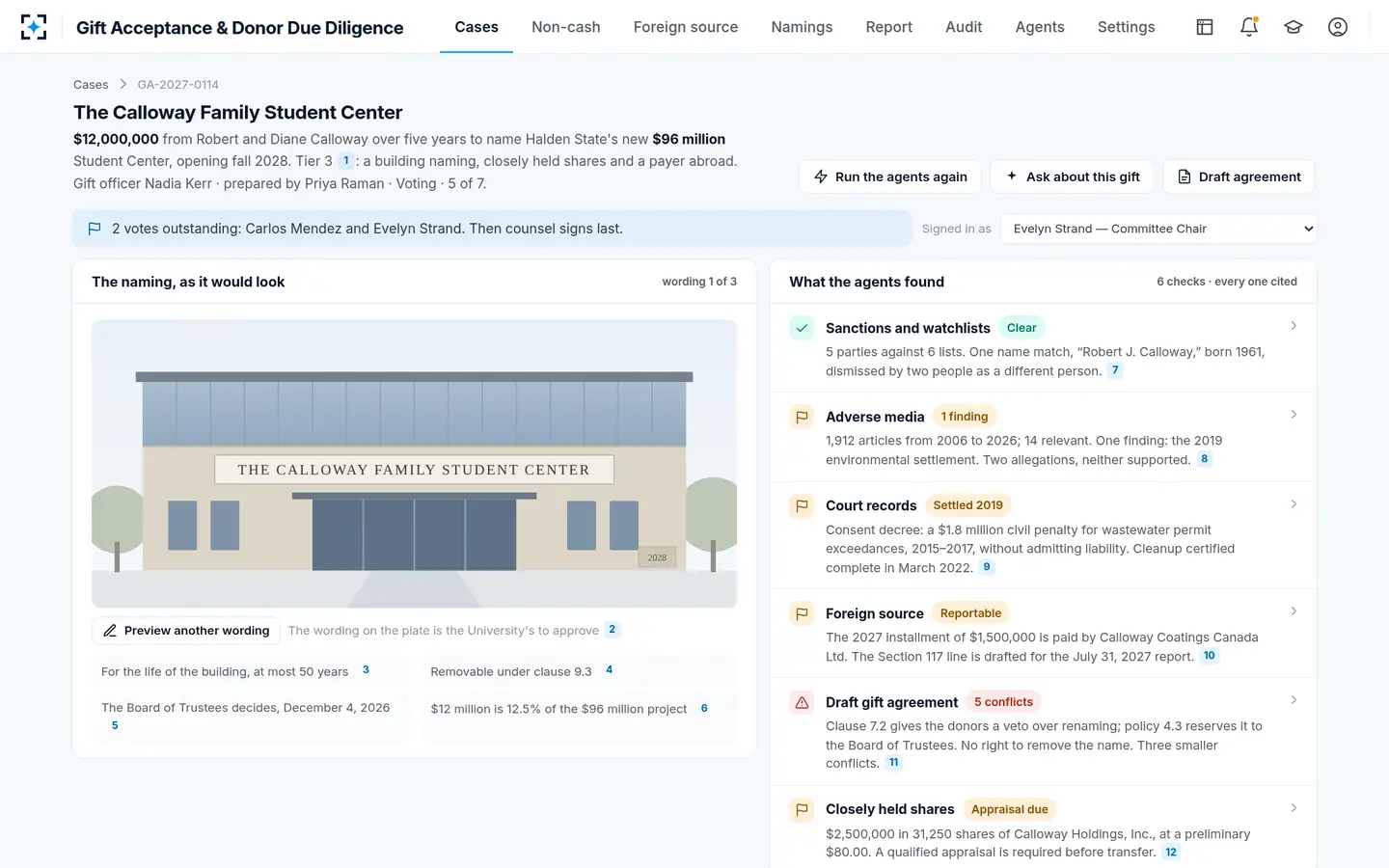Click Run the agents again
1389x868 pixels.
(x=890, y=176)
